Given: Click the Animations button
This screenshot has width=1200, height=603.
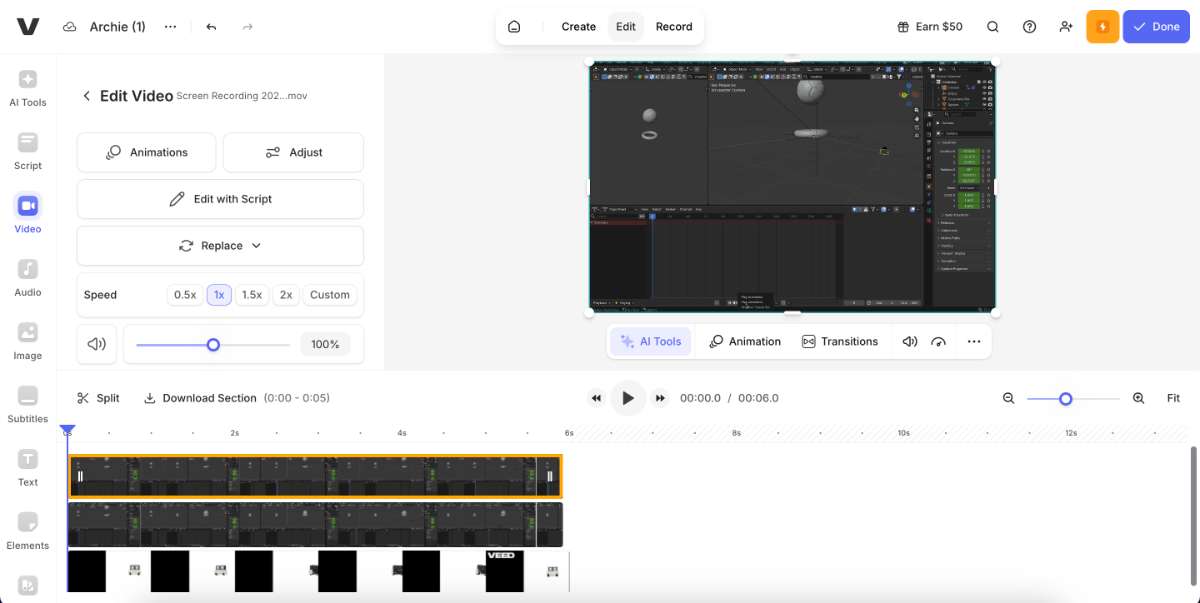Looking at the screenshot, I should pyautogui.click(x=147, y=152).
